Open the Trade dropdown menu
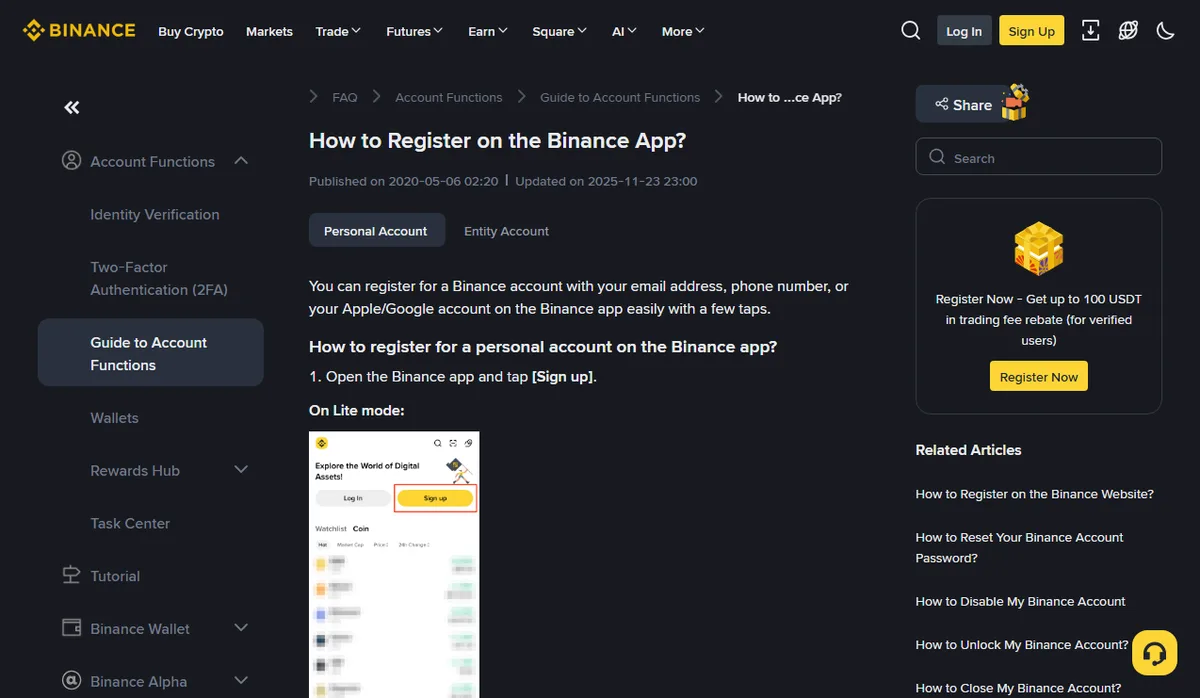 click(338, 31)
